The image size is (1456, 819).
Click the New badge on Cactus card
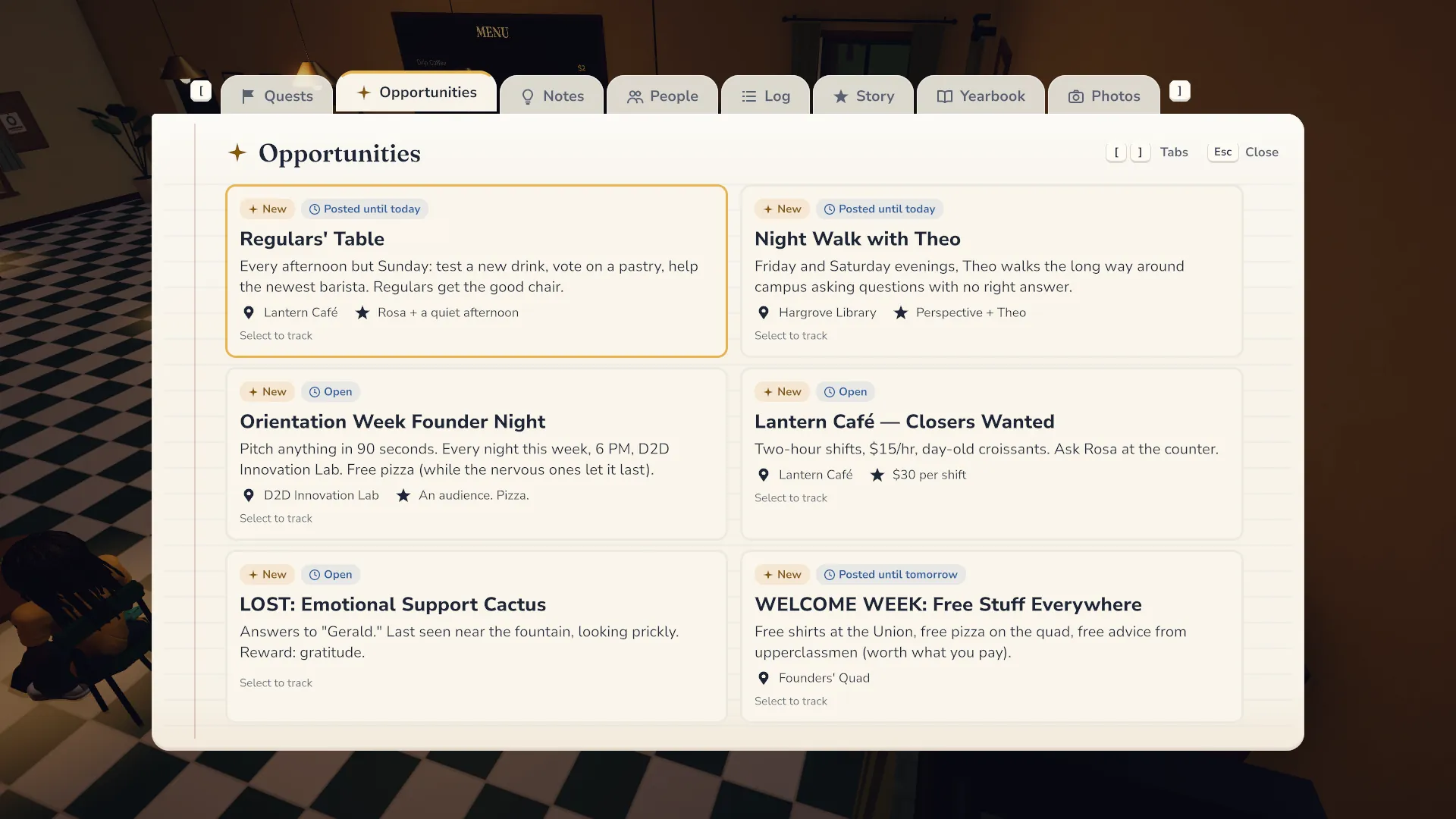tap(267, 575)
